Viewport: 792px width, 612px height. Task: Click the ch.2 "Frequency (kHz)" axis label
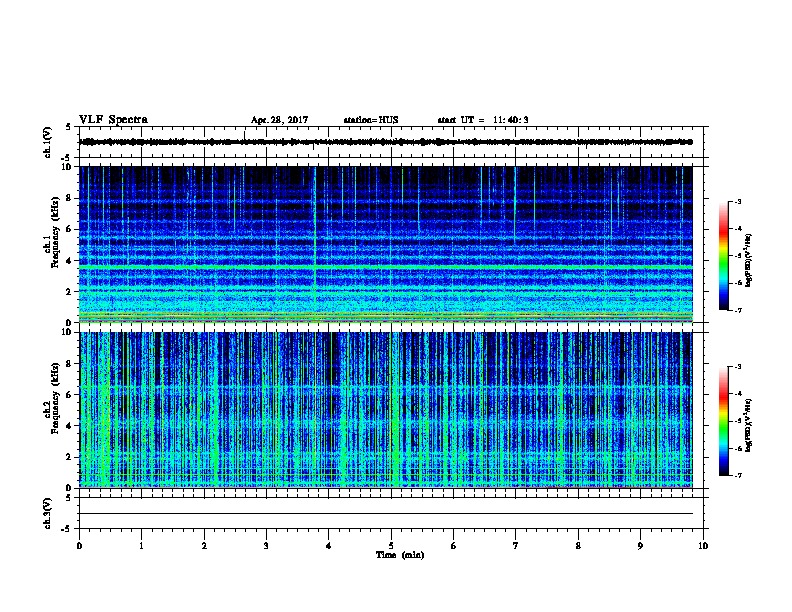(56, 398)
